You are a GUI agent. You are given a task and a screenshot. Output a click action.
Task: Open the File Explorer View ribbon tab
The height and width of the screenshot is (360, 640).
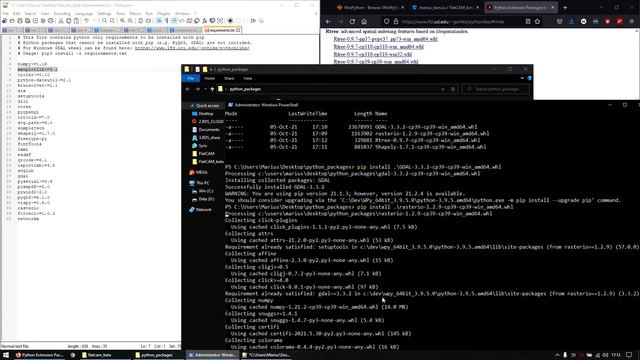pos(248,78)
